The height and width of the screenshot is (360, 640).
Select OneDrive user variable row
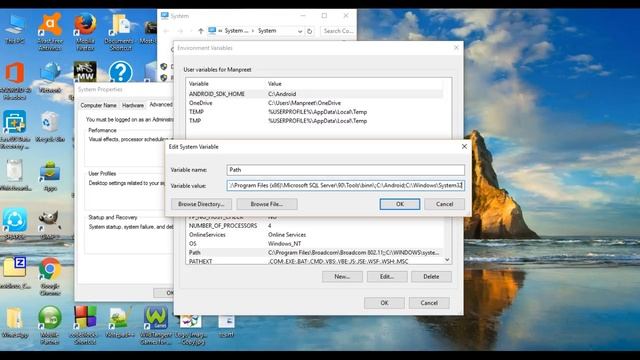[315, 103]
